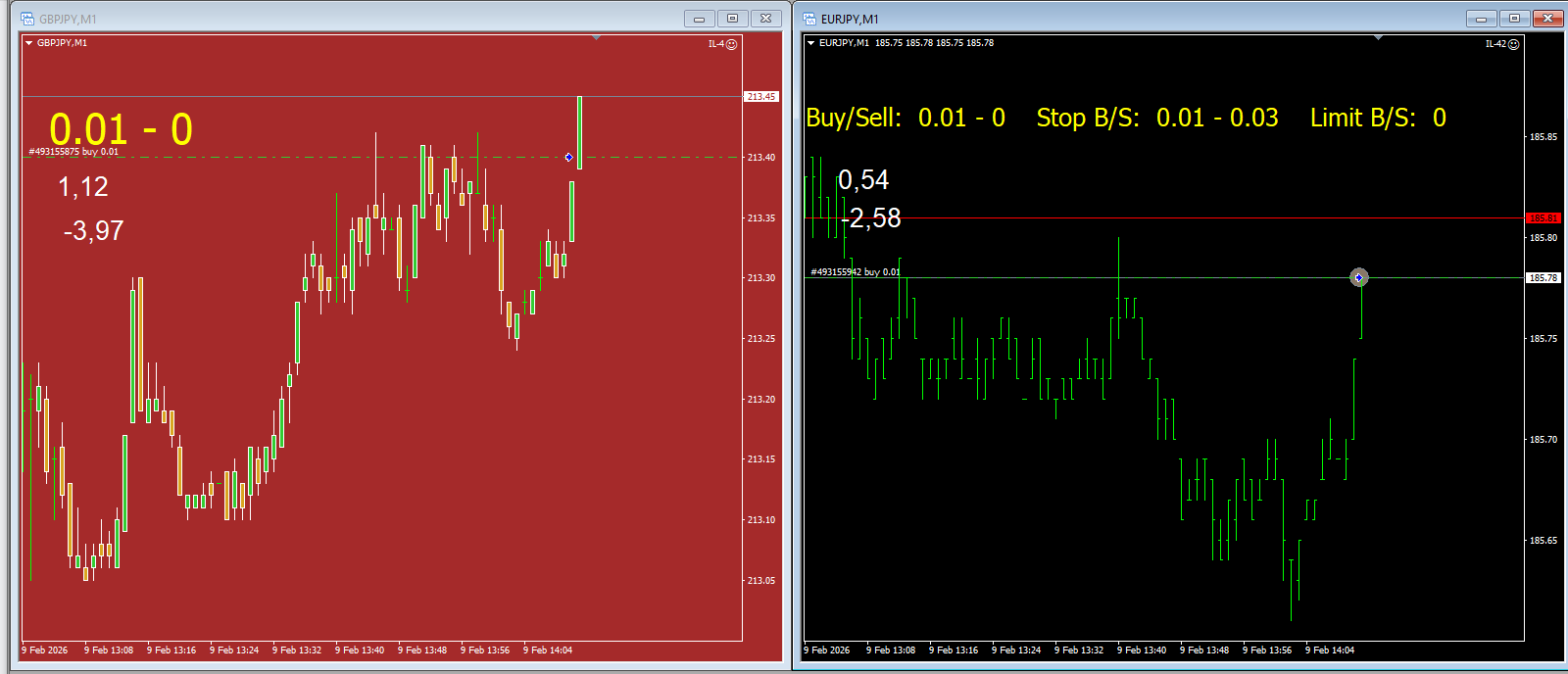
Task: Click the 0,54 value on EURJPY chart
Action: click(863, 179)
